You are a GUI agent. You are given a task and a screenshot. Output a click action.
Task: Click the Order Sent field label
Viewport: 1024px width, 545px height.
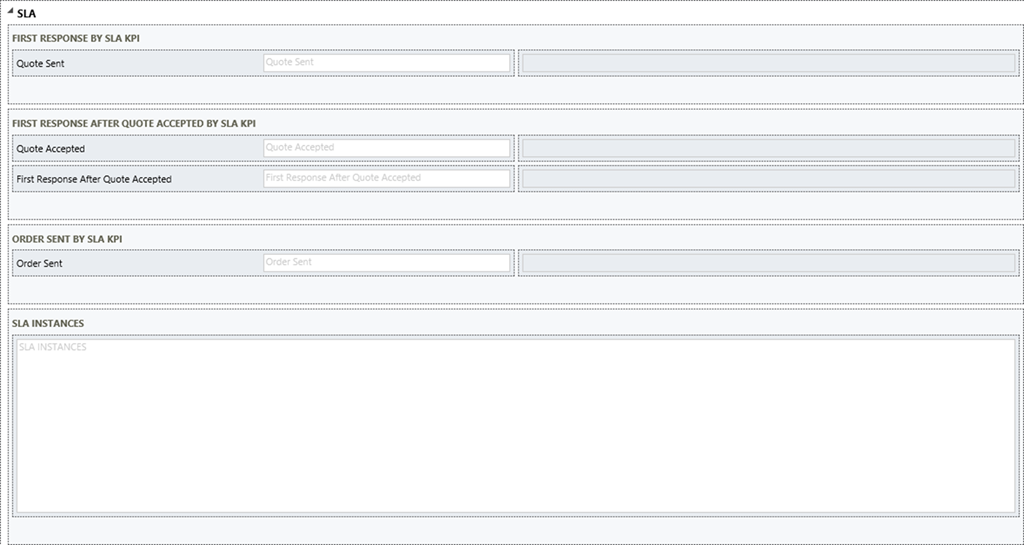pos(39,264)
